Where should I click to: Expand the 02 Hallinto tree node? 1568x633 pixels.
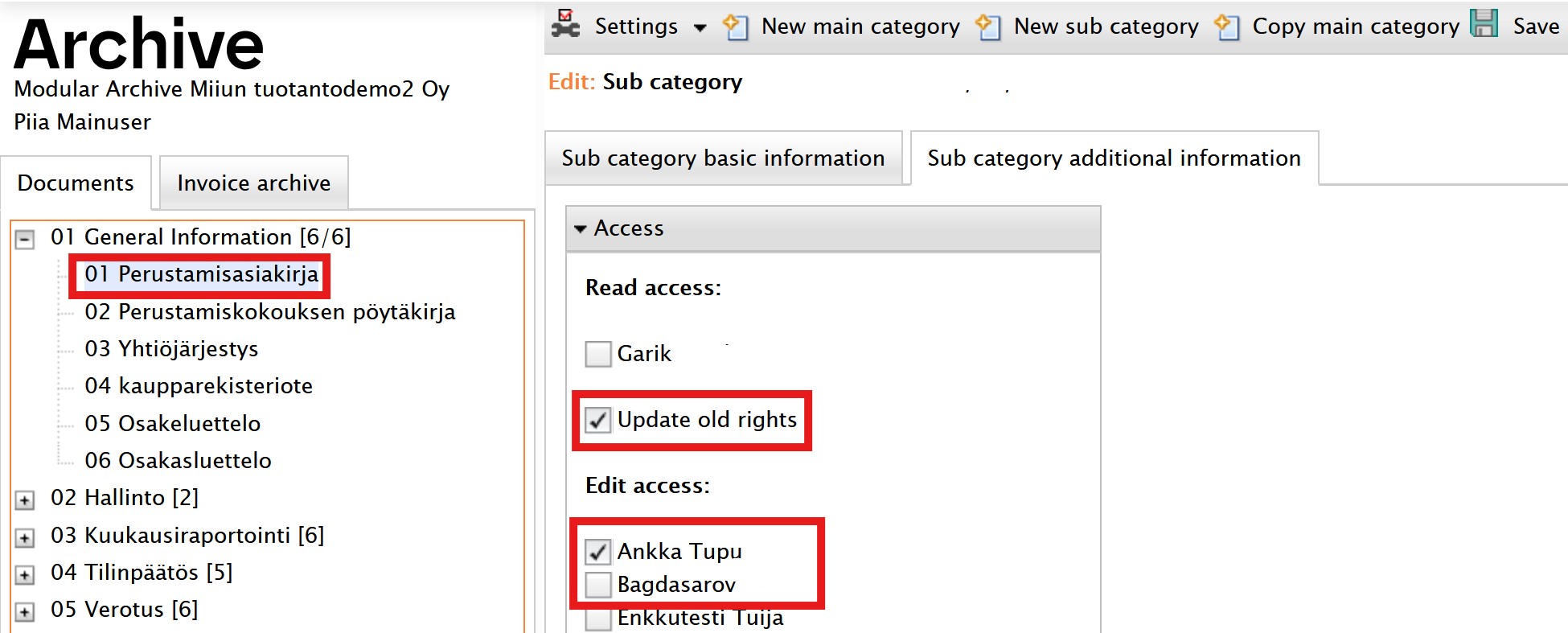(x=25, y=500)
